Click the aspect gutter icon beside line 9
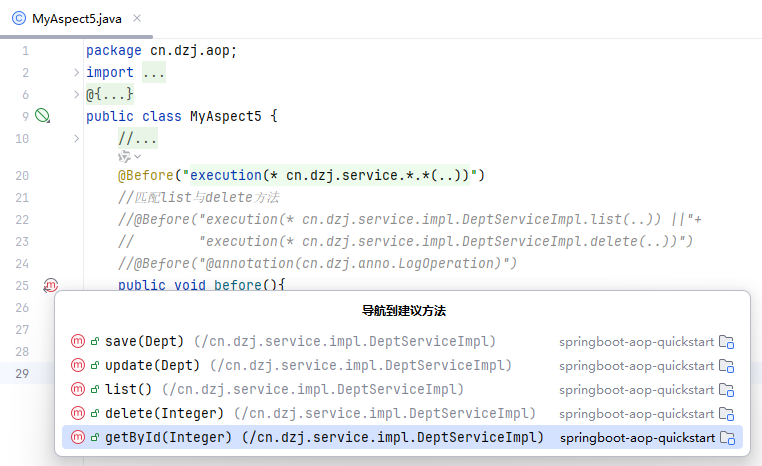Screen dimensions: 762x466 click(42, 116)
